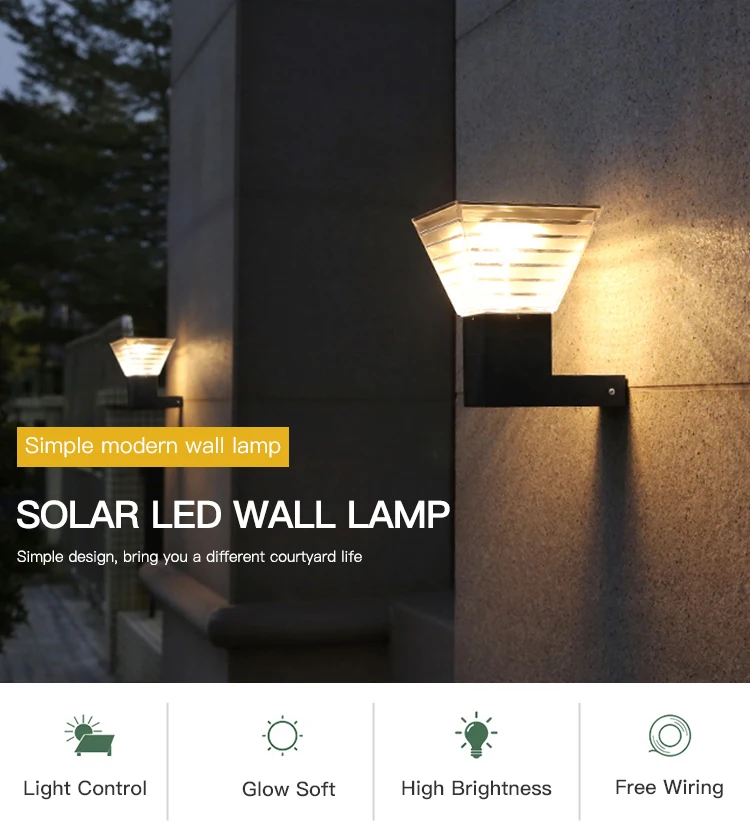Viewport: 750px width, 831px height.
Task: Click the sun-shaped Glow Soft icon
Action: (x=282, y=736)
